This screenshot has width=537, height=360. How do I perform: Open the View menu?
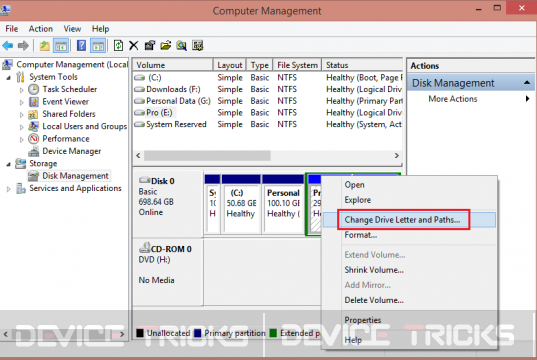[x=72, y=29]
